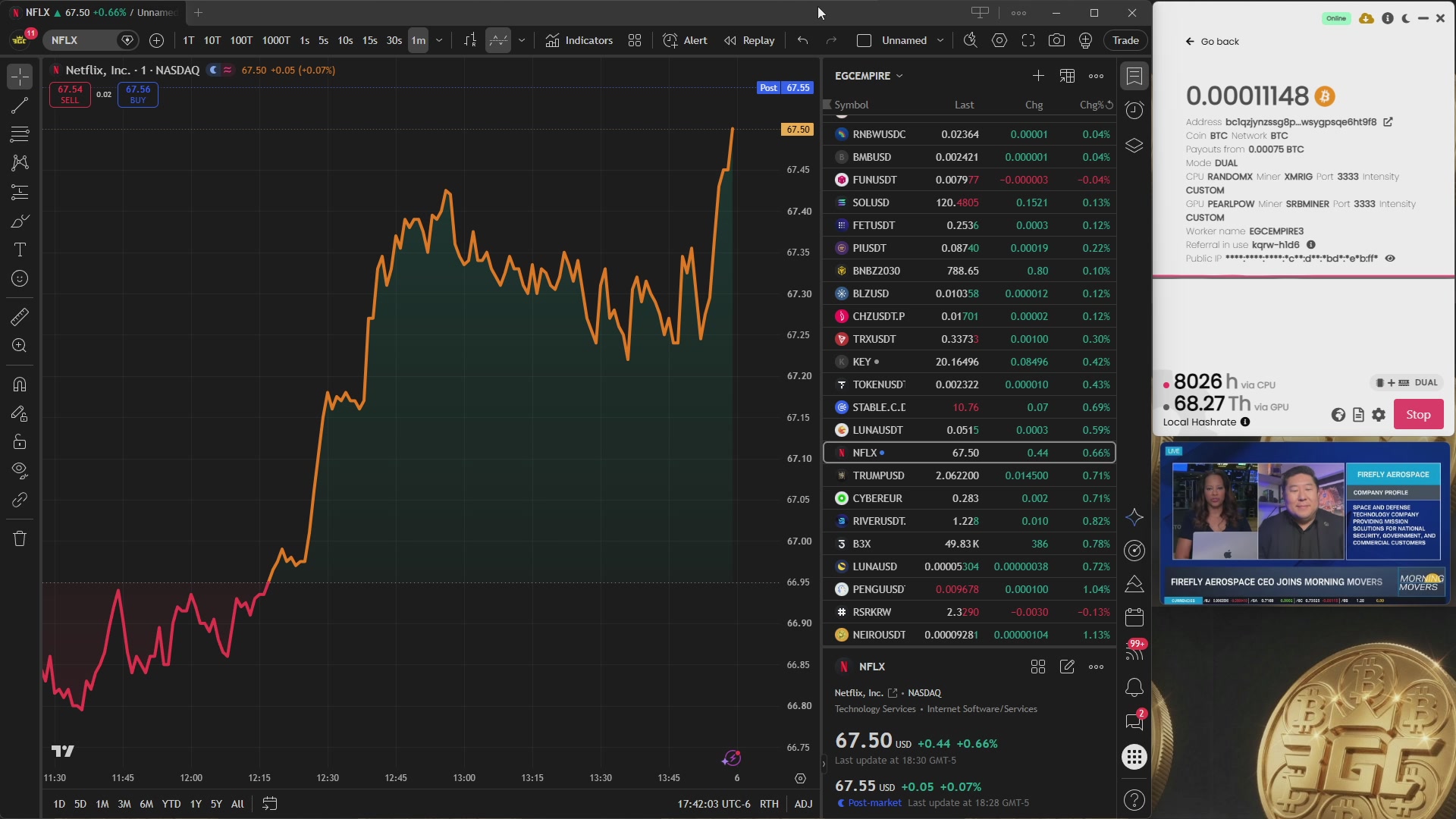Select the trend line drawing tool
Viewport: 1456px width, 819px height.
(20, 105)
